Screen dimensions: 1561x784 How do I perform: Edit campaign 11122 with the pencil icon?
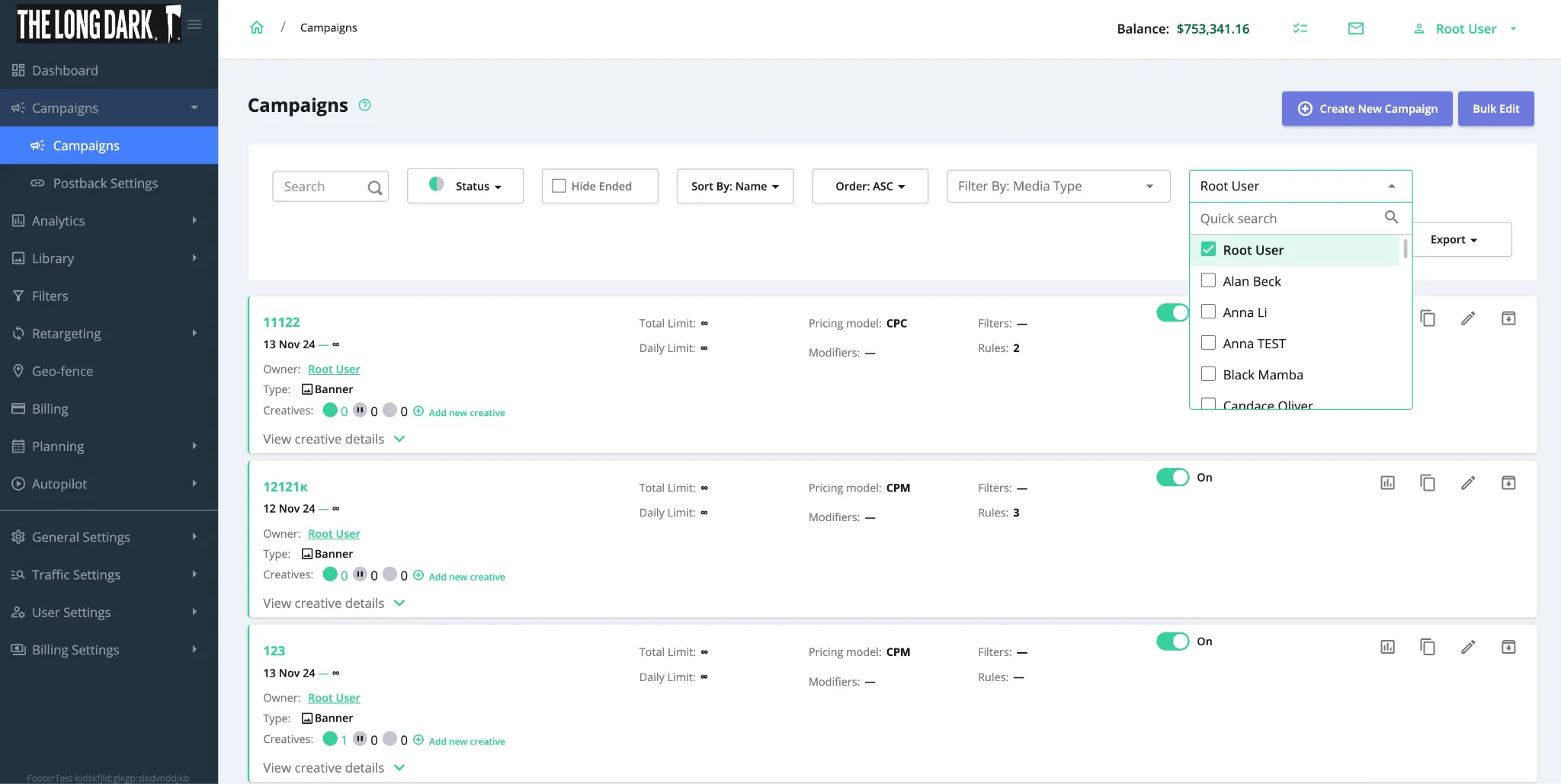1468,318
